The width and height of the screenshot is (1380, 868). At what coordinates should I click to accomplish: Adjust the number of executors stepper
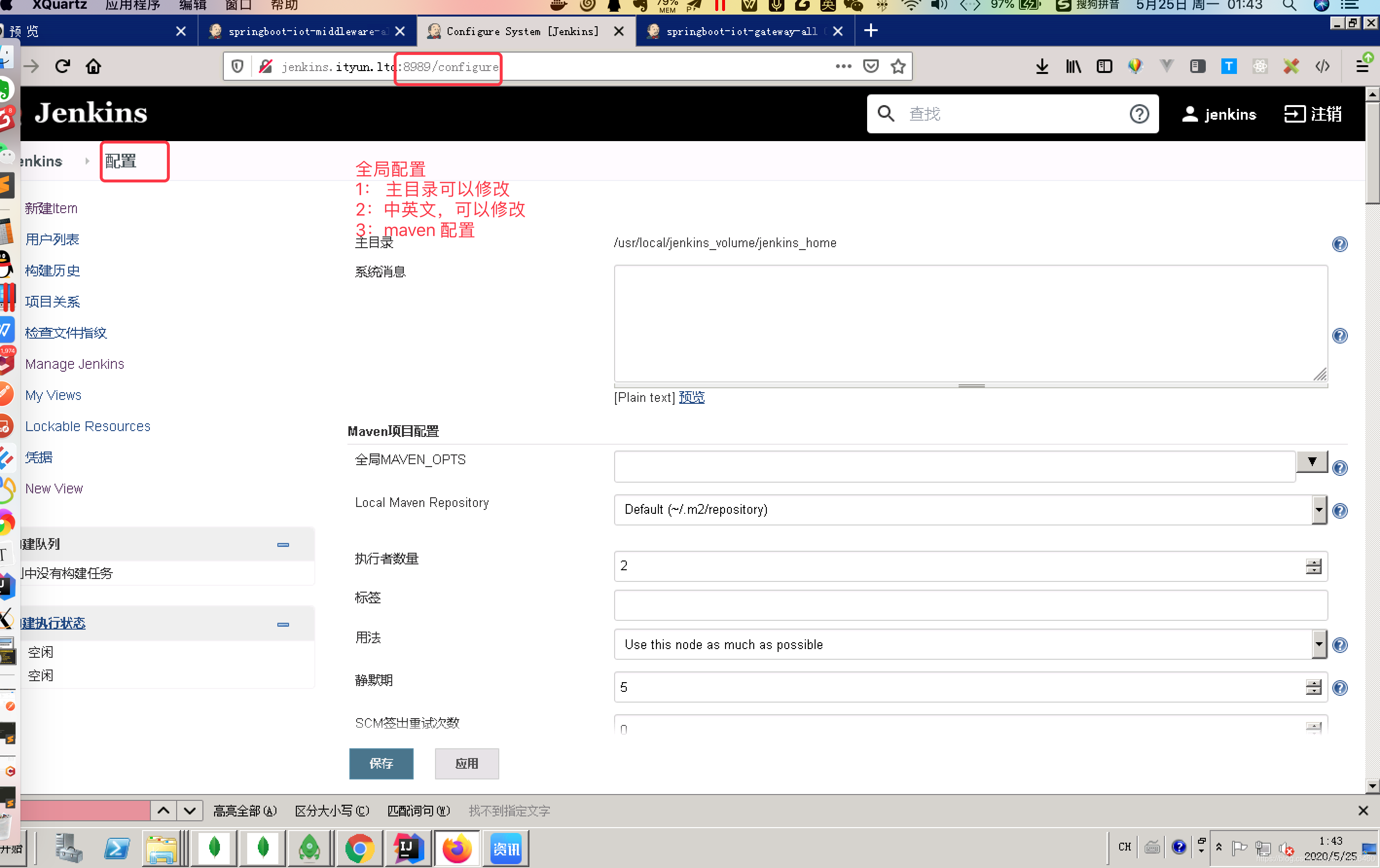[x=1313, y=566]
